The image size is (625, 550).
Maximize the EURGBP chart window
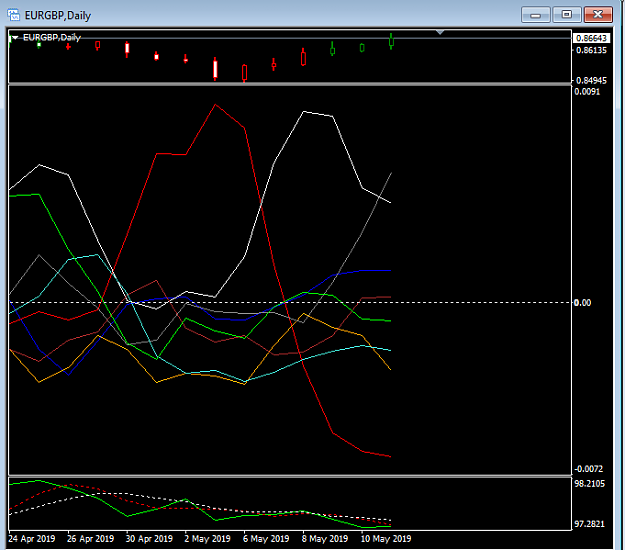coord(567,15)
